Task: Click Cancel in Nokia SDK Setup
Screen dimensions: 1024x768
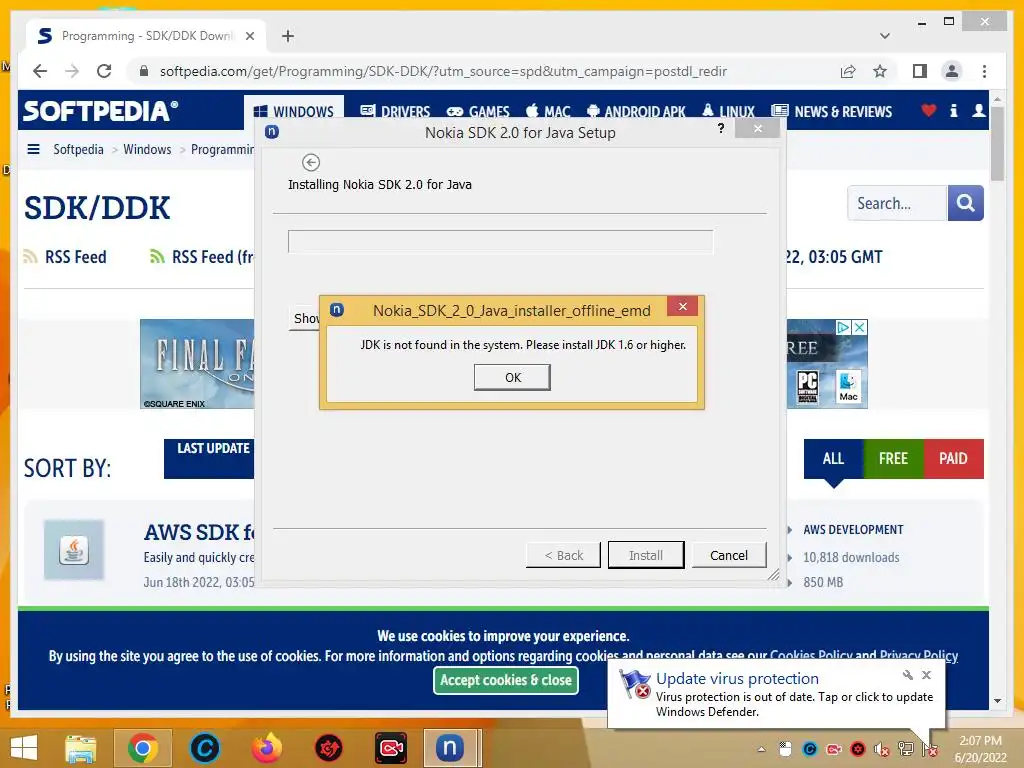Action: click(729, 555)
